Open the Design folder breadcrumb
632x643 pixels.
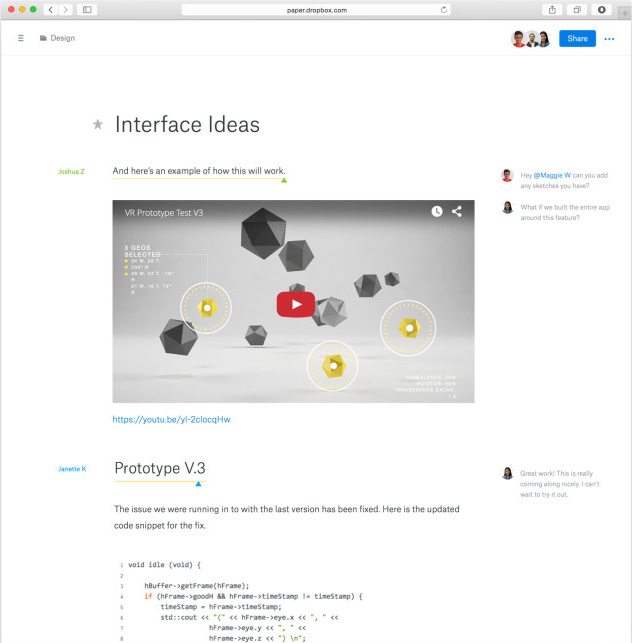click(57, 38)
